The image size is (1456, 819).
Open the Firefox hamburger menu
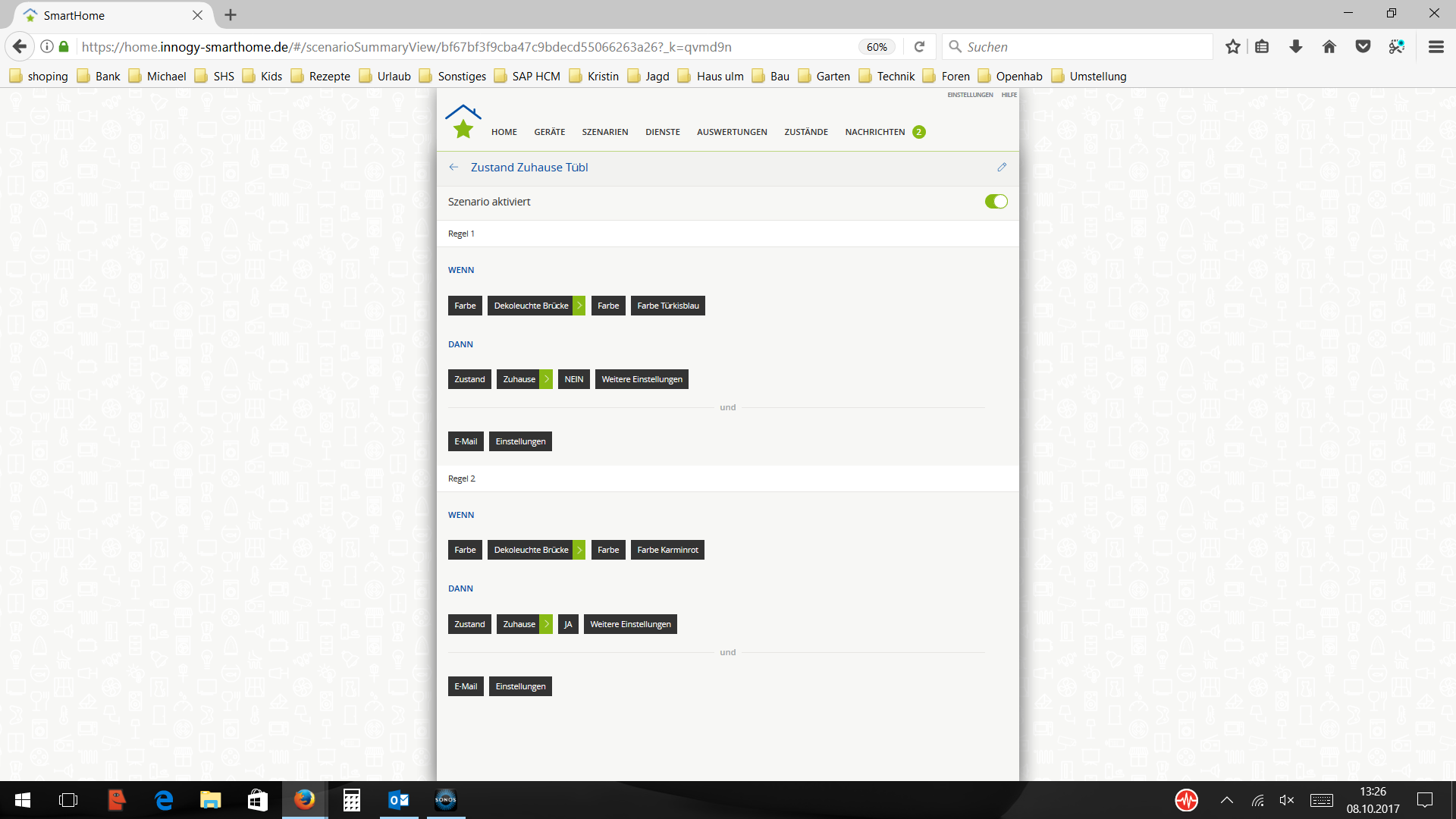click(1436, 47)
